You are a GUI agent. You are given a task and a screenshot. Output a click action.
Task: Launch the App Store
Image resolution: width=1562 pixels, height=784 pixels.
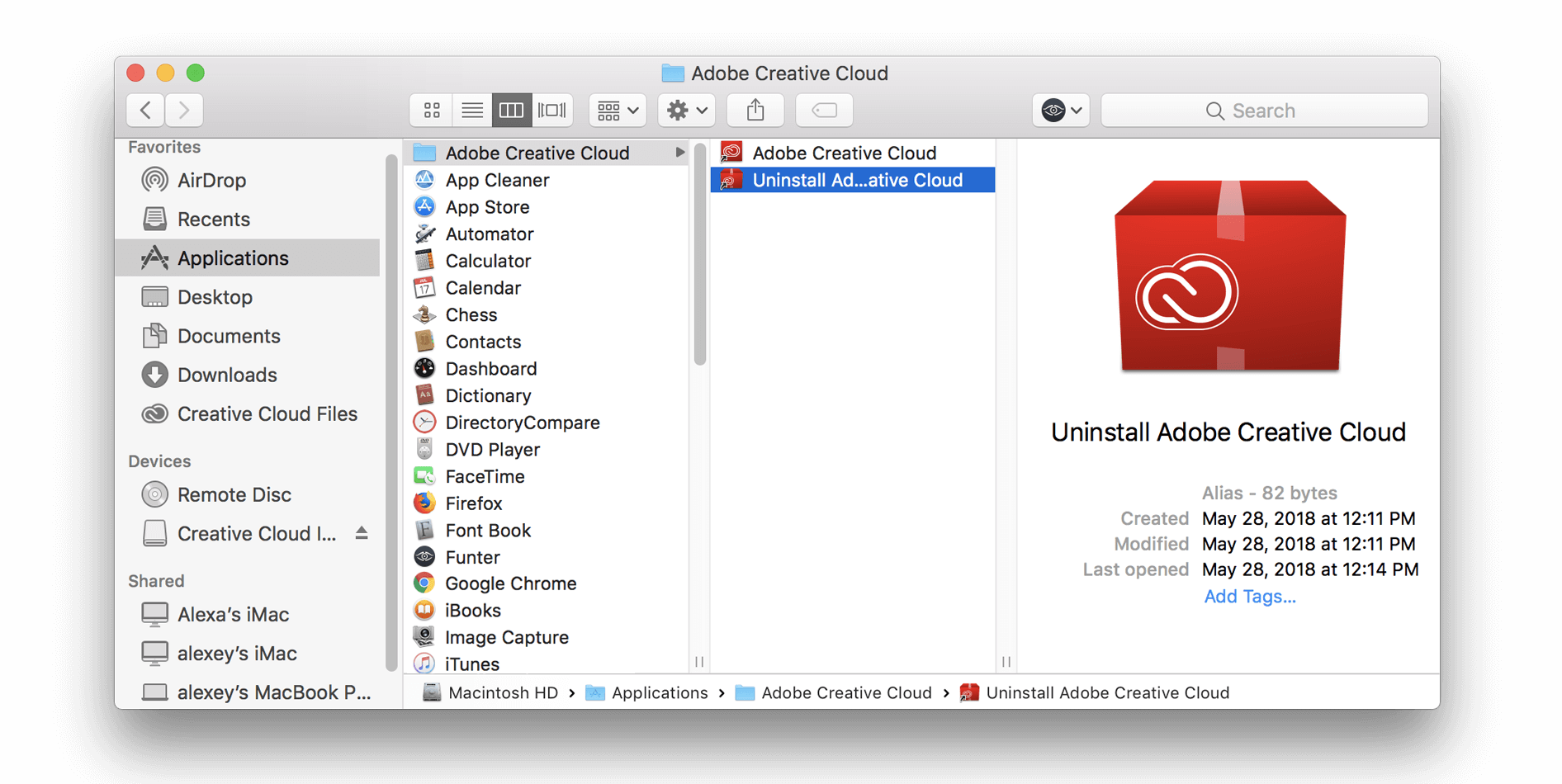click(x=487, y=207)
